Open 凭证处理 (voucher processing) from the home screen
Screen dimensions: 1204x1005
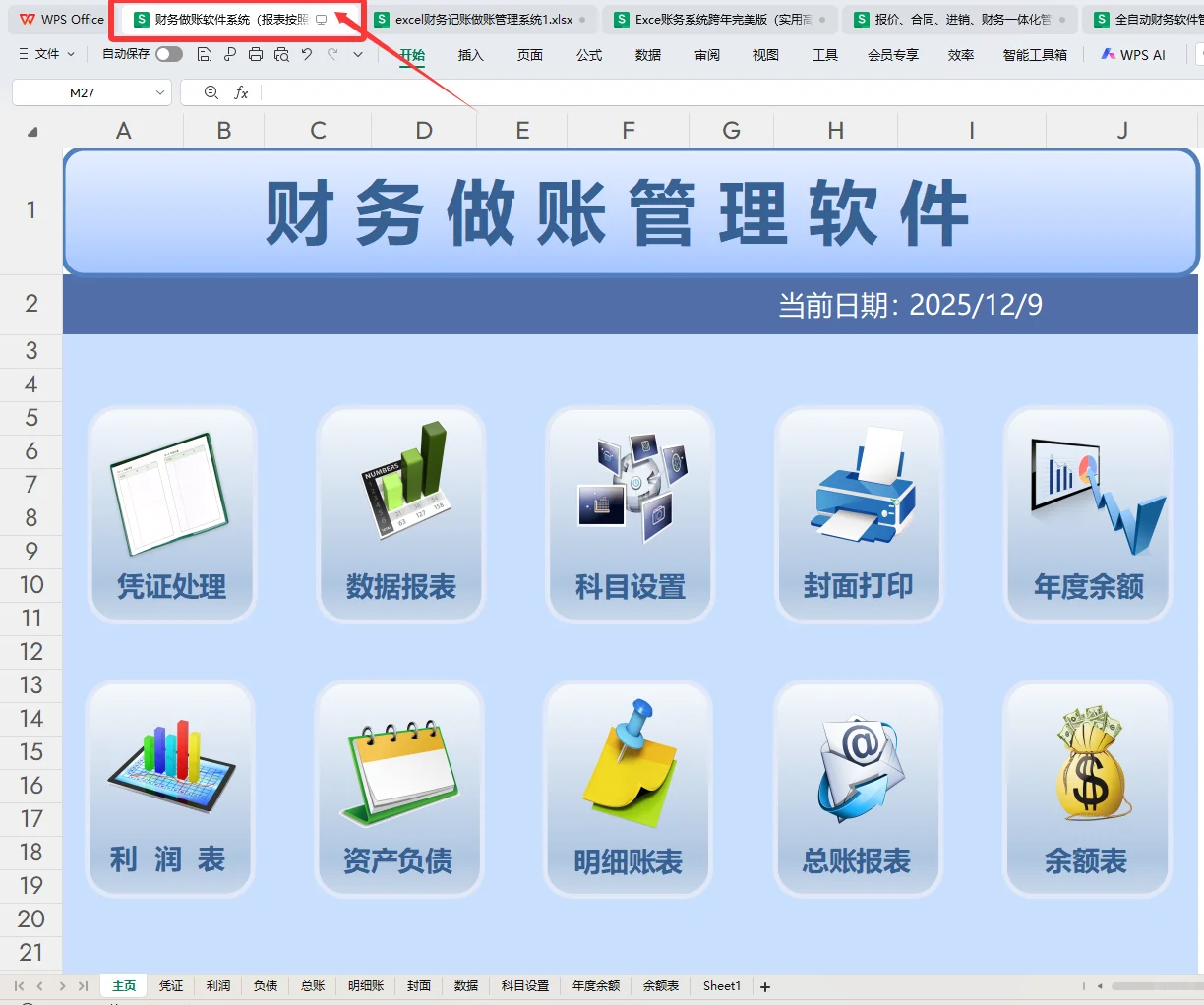click(x=171, y=514)
